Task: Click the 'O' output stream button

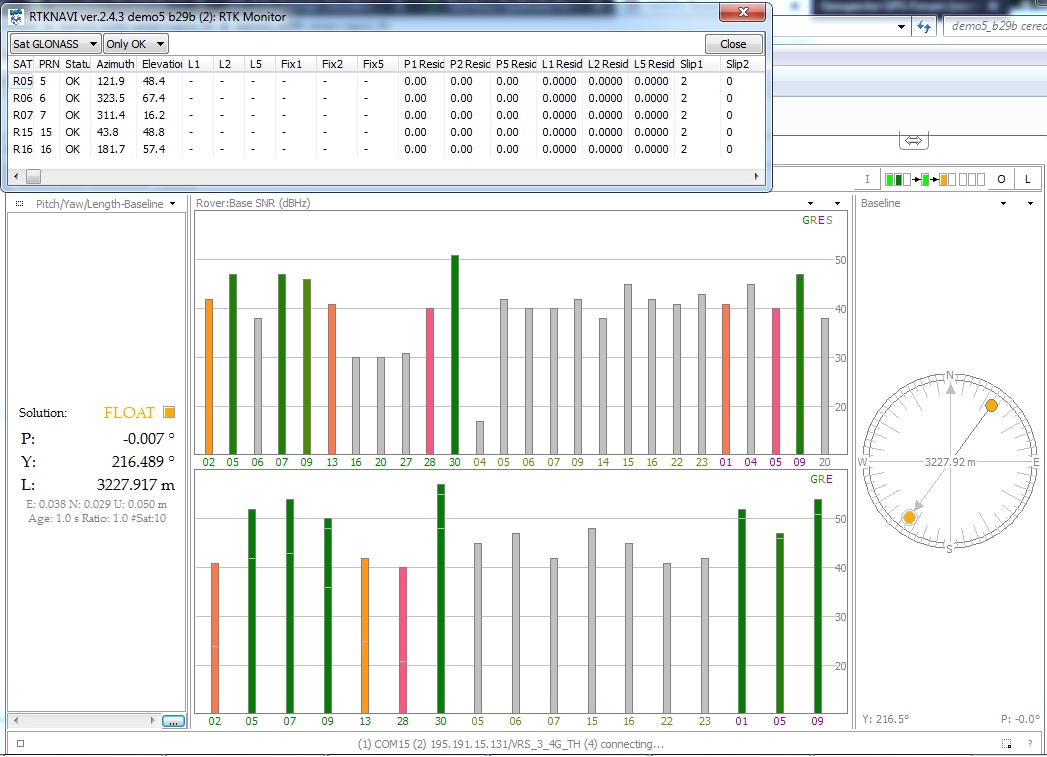Action: (1000, 180)
